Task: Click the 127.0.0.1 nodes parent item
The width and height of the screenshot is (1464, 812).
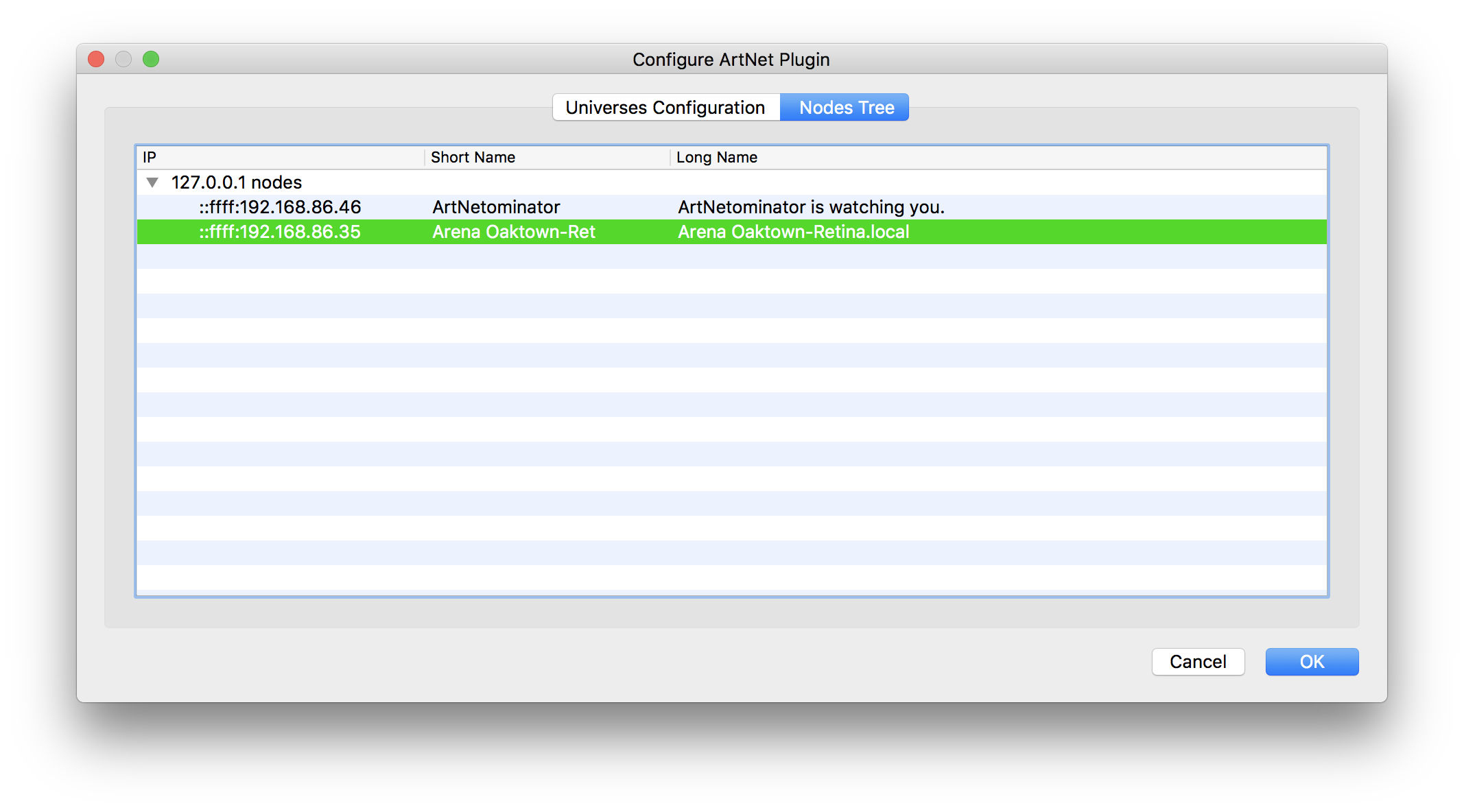Action: click(x=236, y=182)
